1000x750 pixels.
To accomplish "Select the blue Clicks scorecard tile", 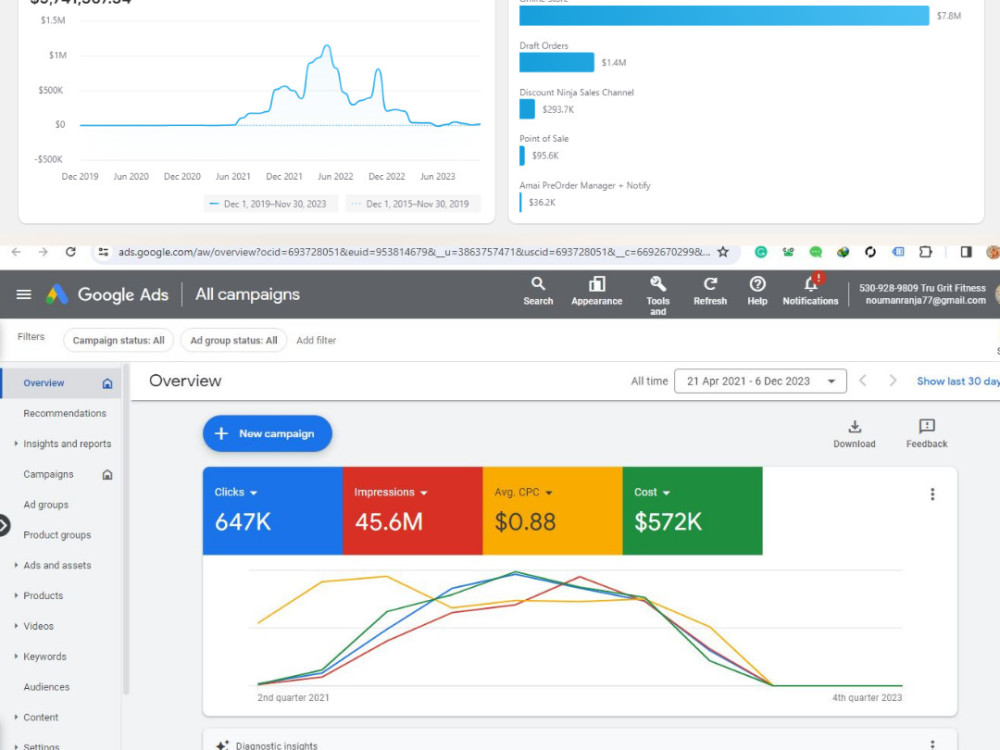I will tap(273, 511).
